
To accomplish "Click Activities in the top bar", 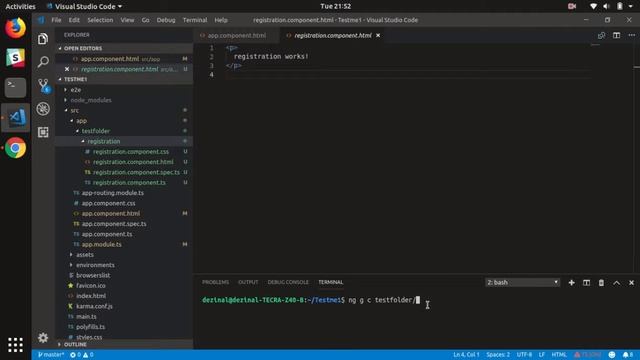I will point(20,7).
